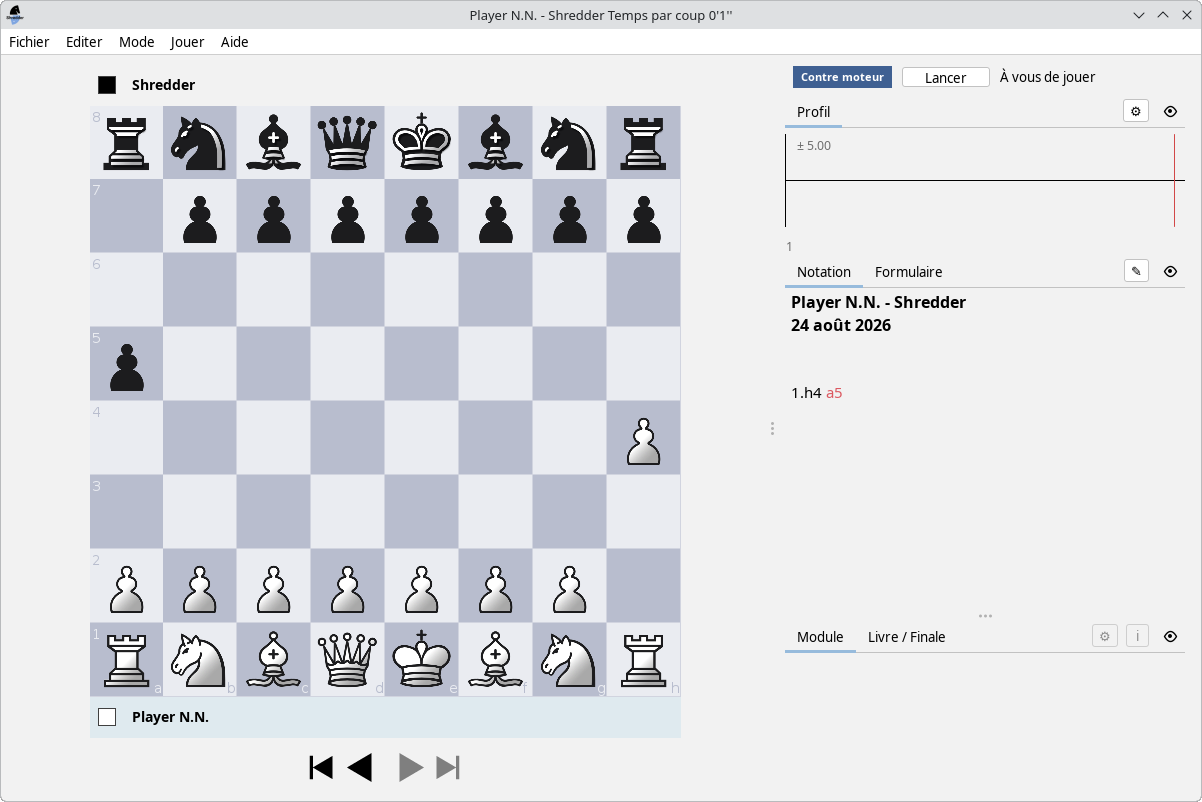Open the Editer menu
Viewport: 1202px width, 802px height.
pos(84,42)
